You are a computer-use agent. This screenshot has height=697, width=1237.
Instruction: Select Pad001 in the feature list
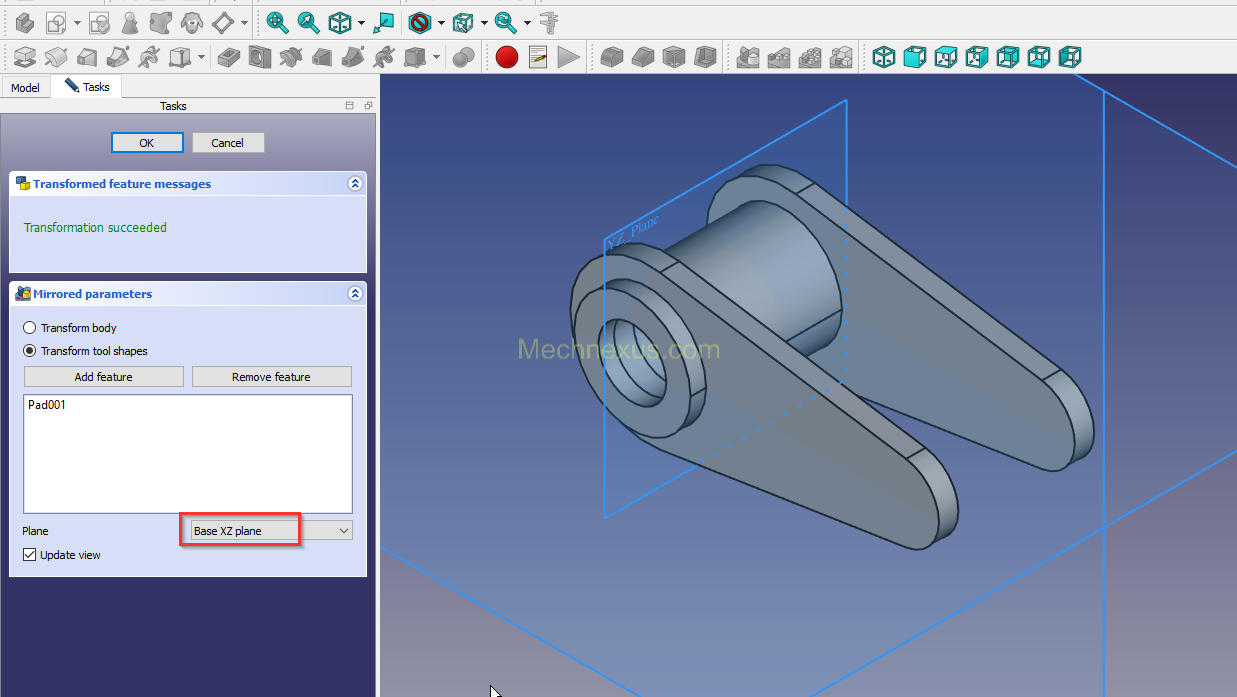pyautogui.click(x=47, y=405)
